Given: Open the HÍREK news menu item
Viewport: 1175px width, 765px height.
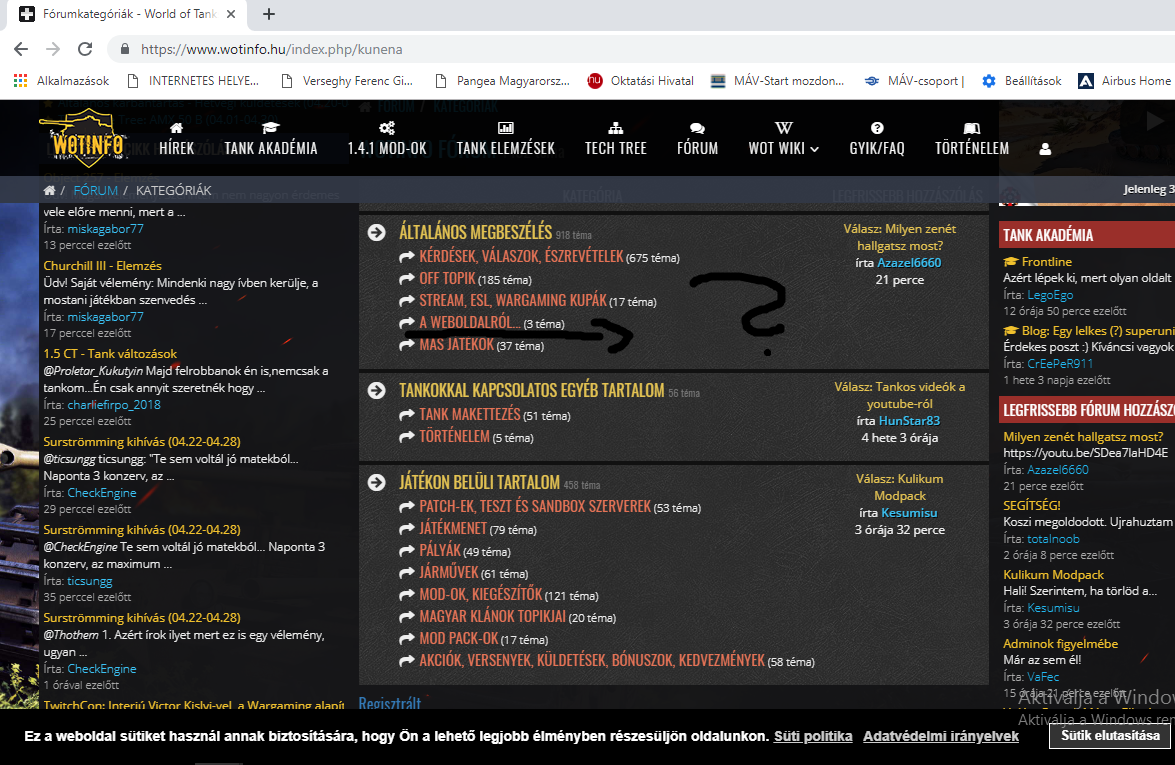Looking at the screenshot, I should [x=177, y=139].
